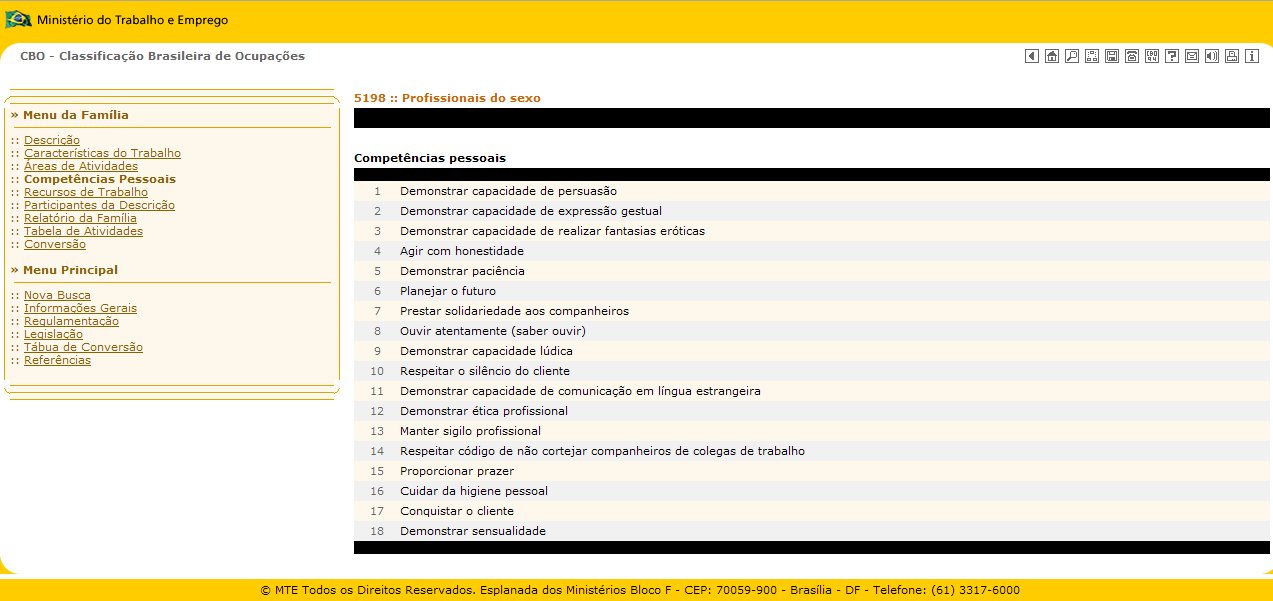Click the envelope mail icon
Screen dimensions: 1273x601
coord(1192,56)
